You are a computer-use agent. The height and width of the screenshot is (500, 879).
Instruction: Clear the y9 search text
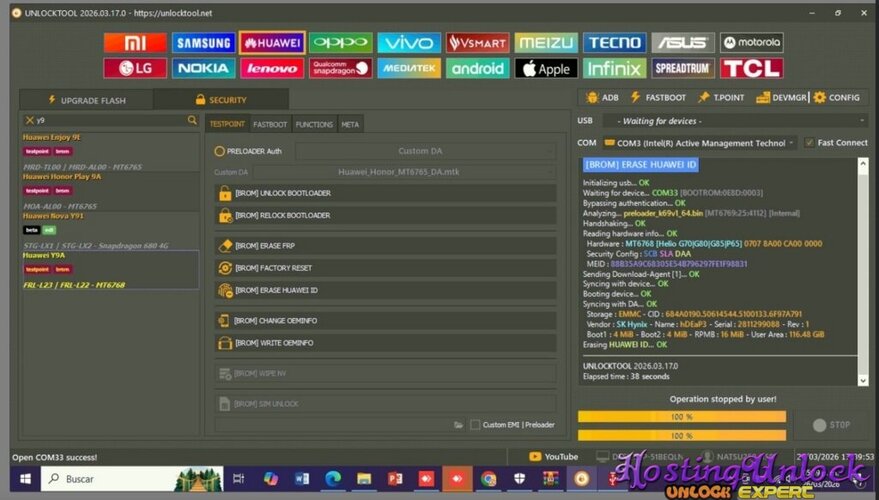(x=30, y=120)
